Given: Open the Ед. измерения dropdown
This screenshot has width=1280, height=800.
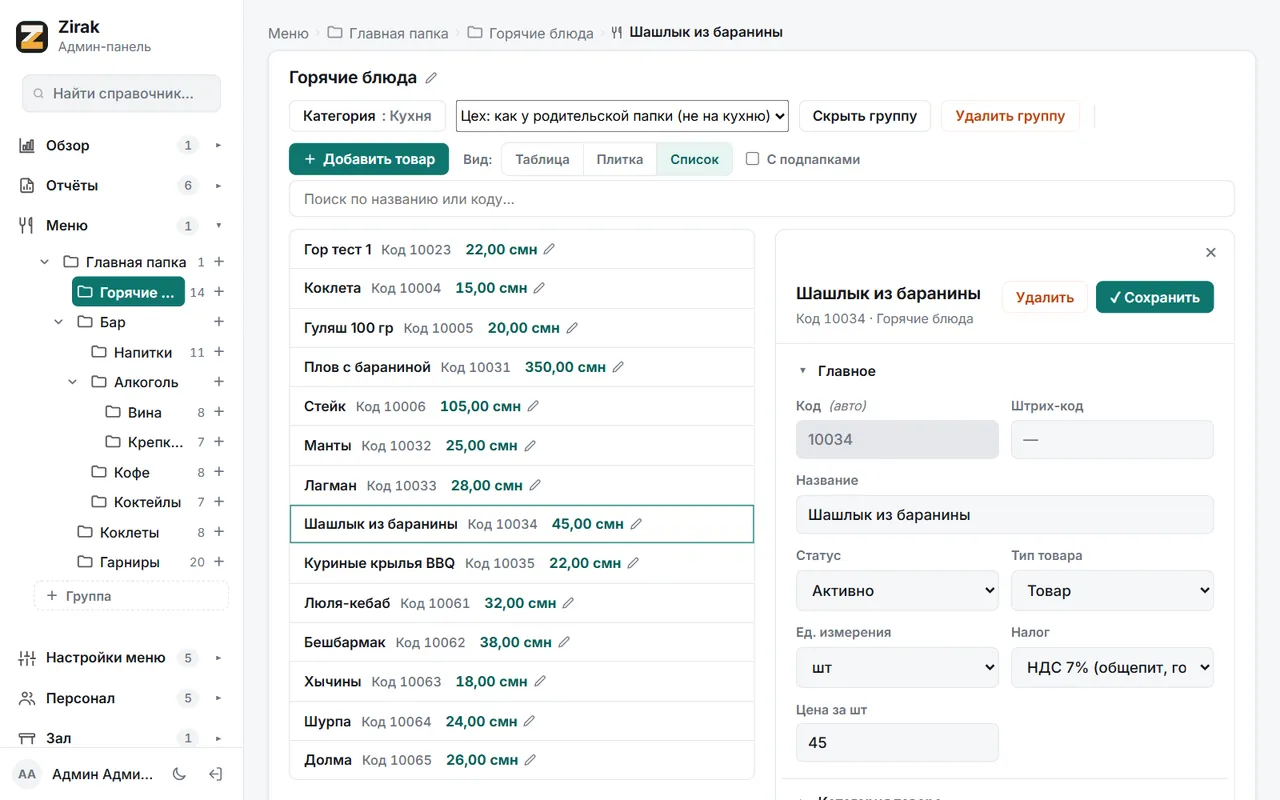Looking at the screenshot, I should point(897,667).
